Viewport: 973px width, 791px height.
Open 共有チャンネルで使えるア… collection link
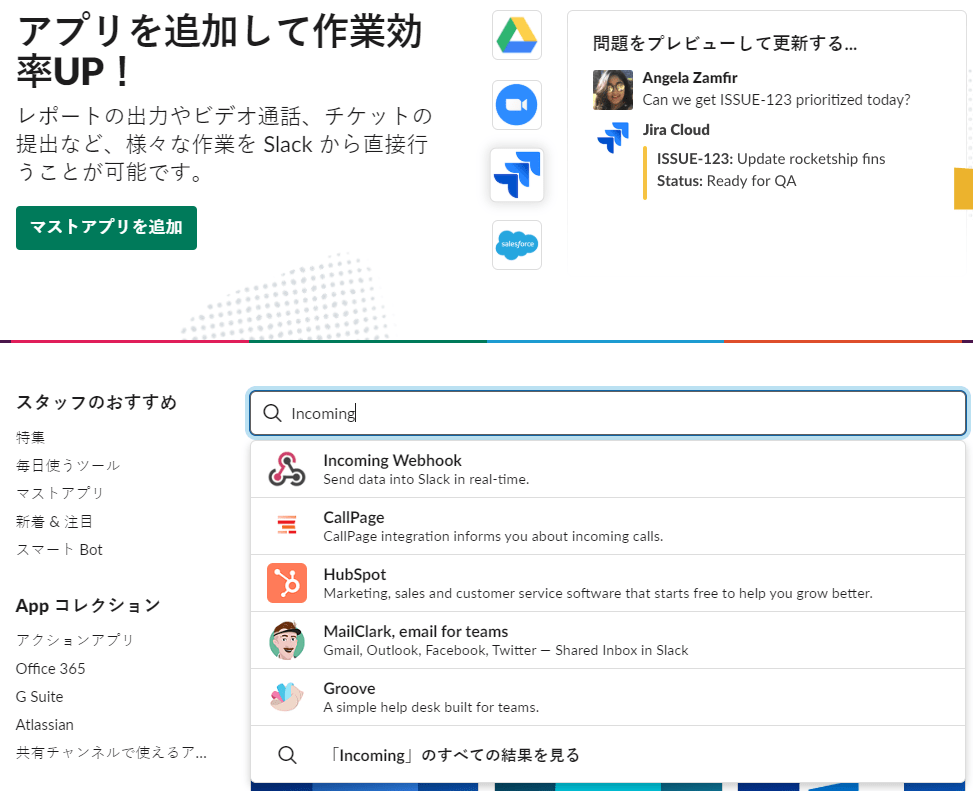point(111,753)
